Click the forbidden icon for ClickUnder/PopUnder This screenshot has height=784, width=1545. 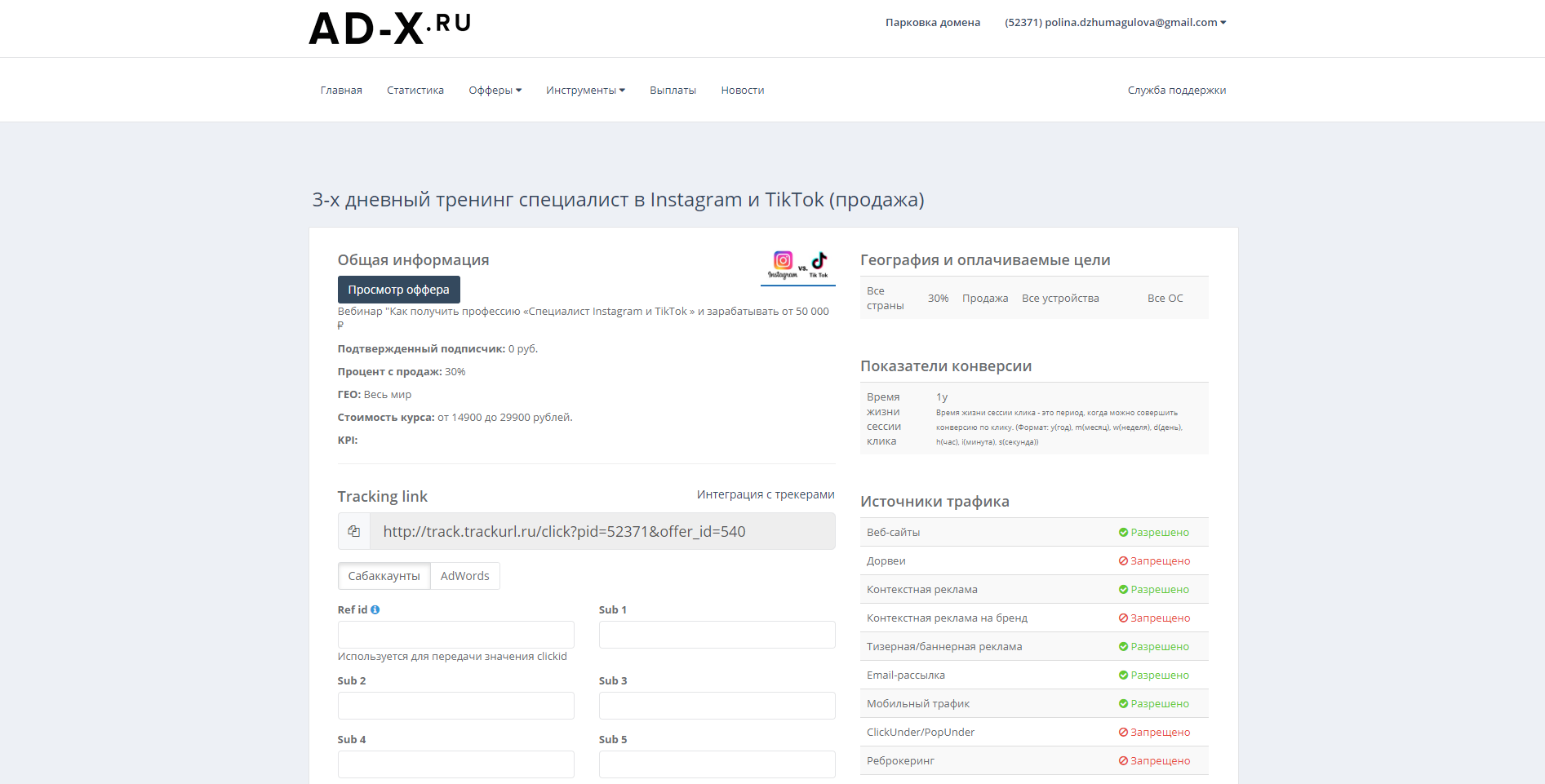click(x=1123, y=732)
